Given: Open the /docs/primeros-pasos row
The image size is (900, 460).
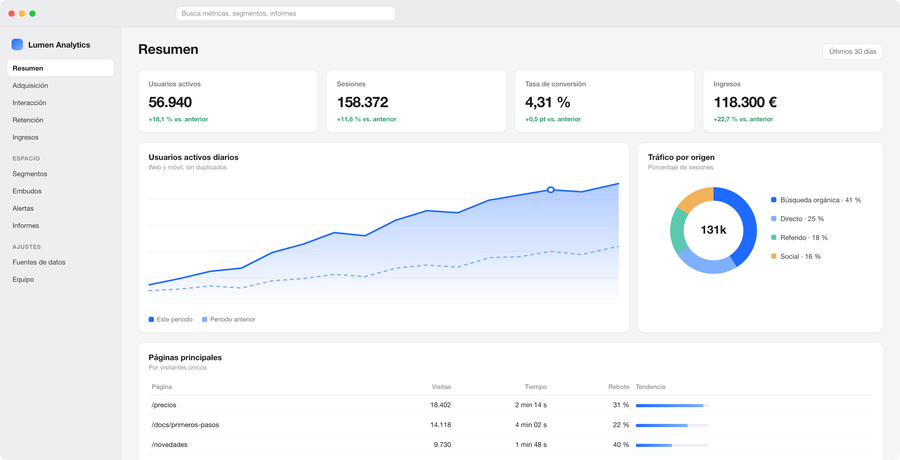Looking at the screenshot, I should point(510,425).
